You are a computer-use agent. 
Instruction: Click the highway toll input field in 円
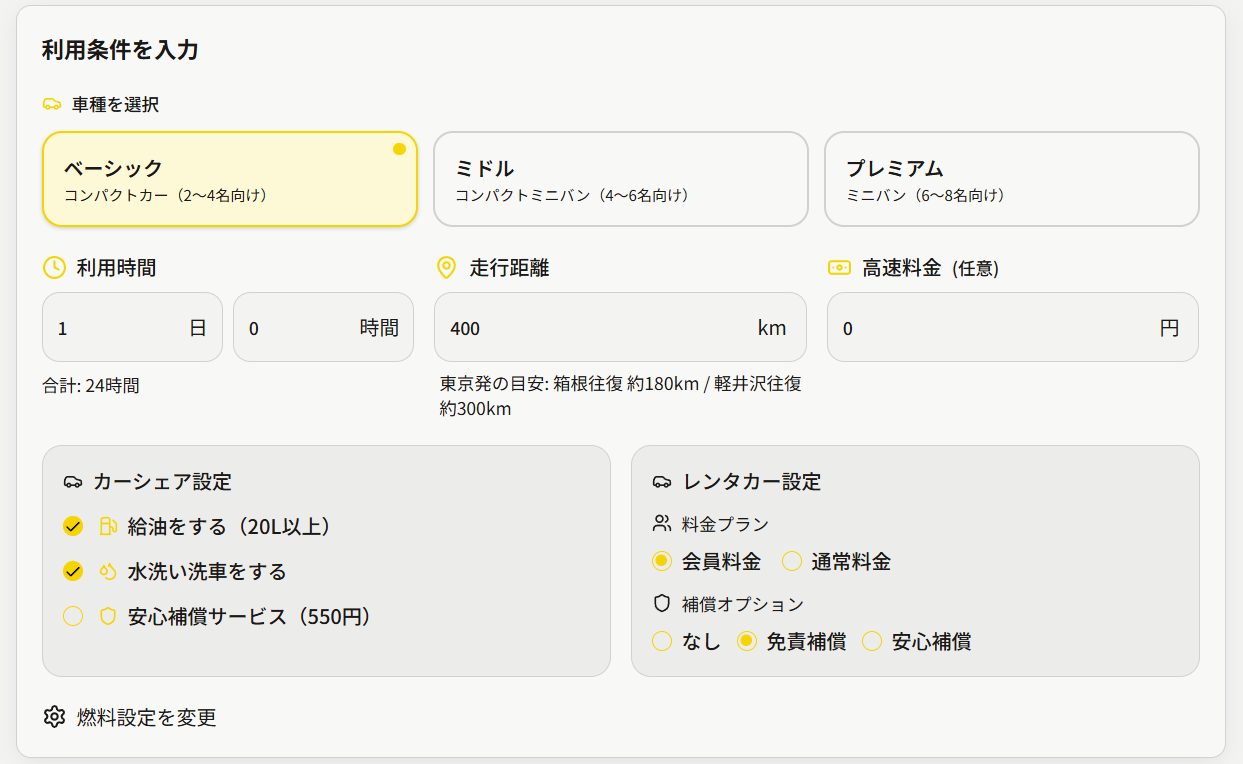(x=1012, y=327)
